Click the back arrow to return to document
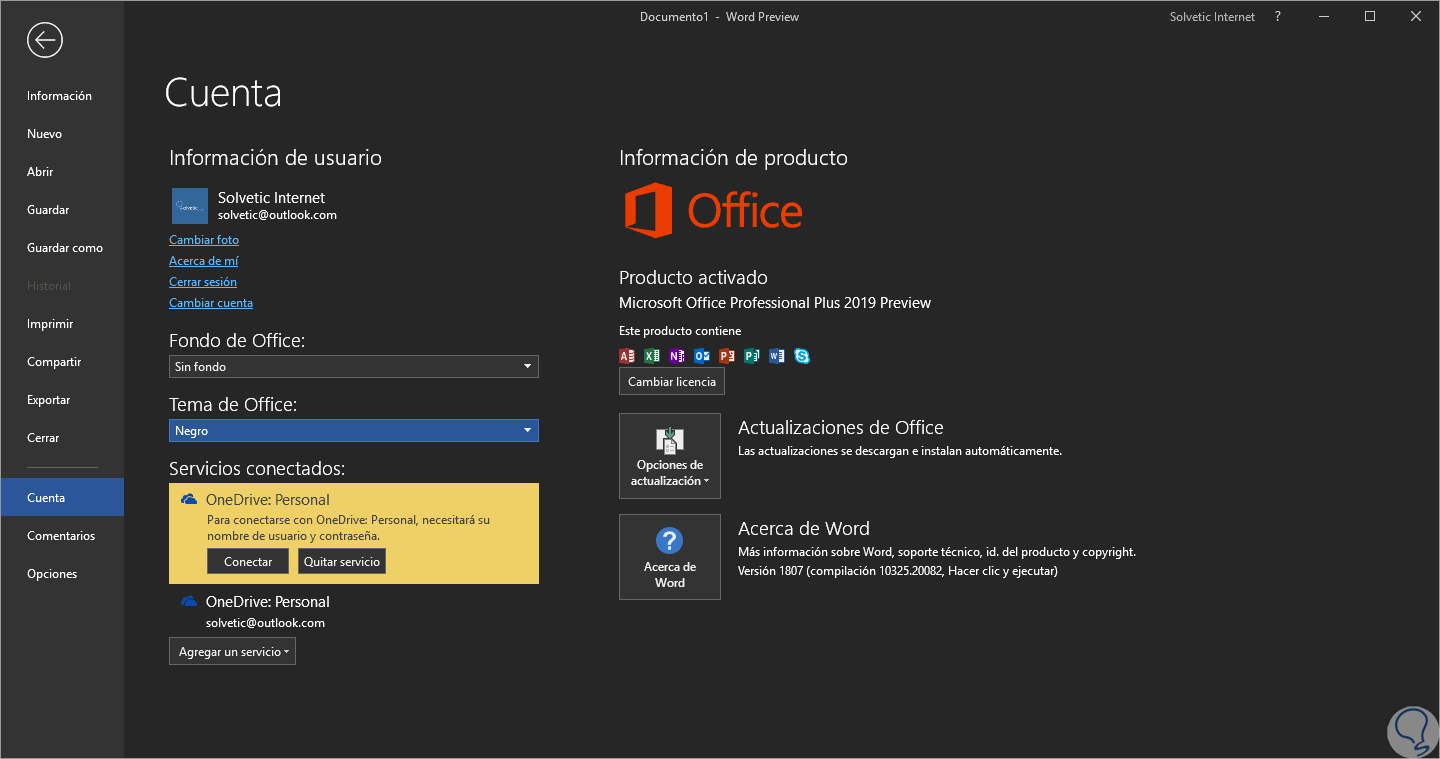This screenshot has height=759, width=1440. point(45,40)
